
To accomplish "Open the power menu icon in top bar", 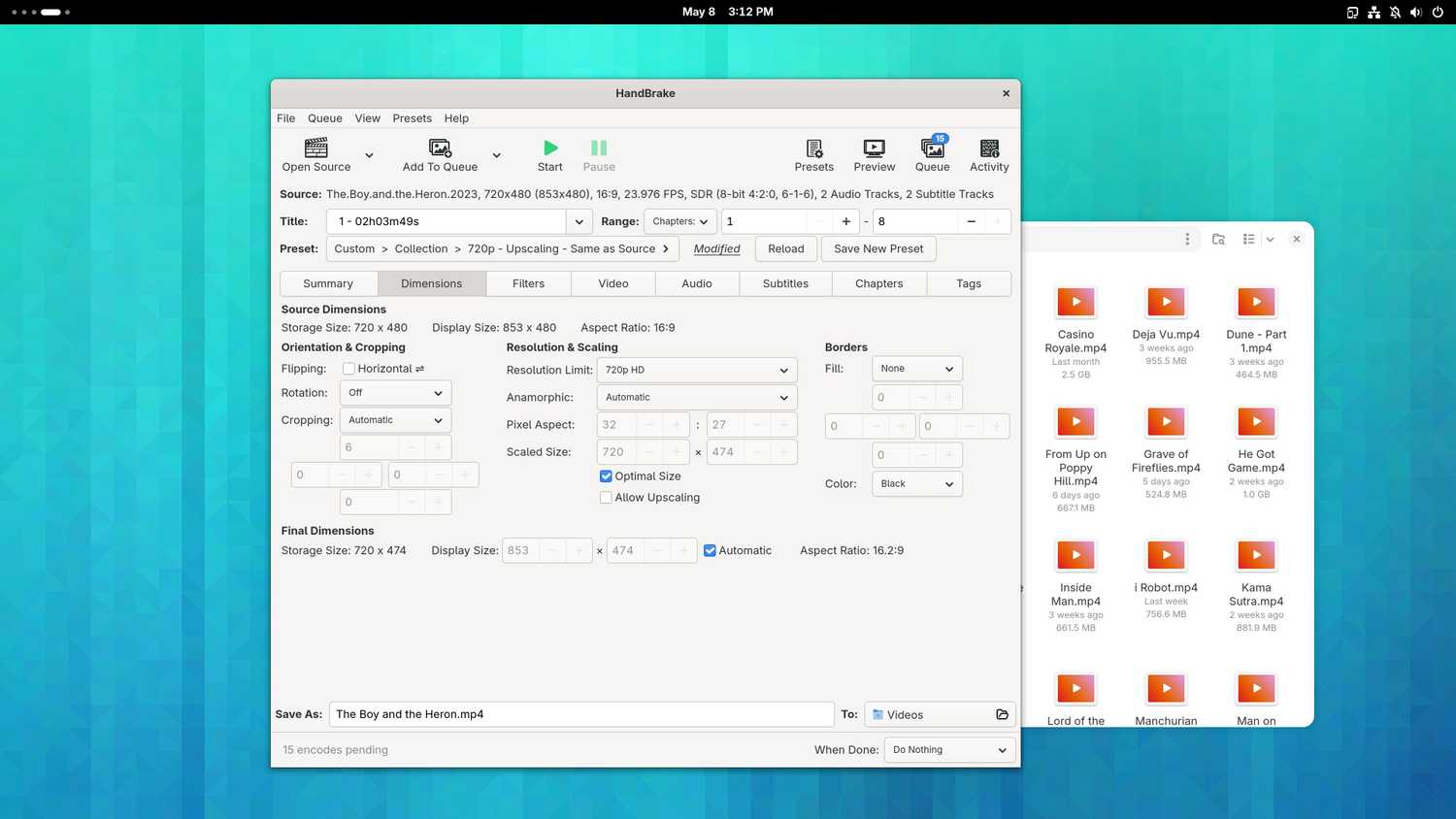I will [x=1438, y=12].
